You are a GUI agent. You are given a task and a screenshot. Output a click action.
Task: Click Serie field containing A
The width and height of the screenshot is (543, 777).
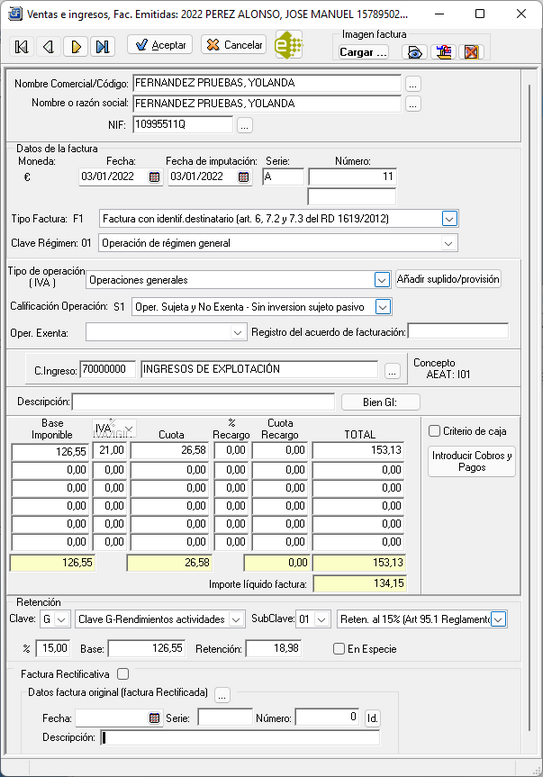(283, 176)
